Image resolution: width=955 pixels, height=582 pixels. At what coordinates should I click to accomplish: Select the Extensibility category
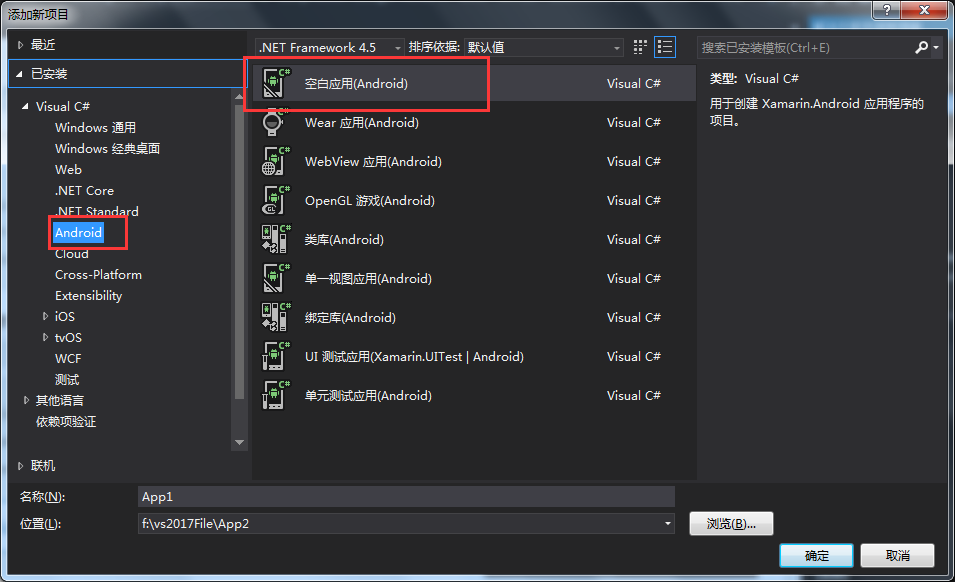[x=88, y=296]
